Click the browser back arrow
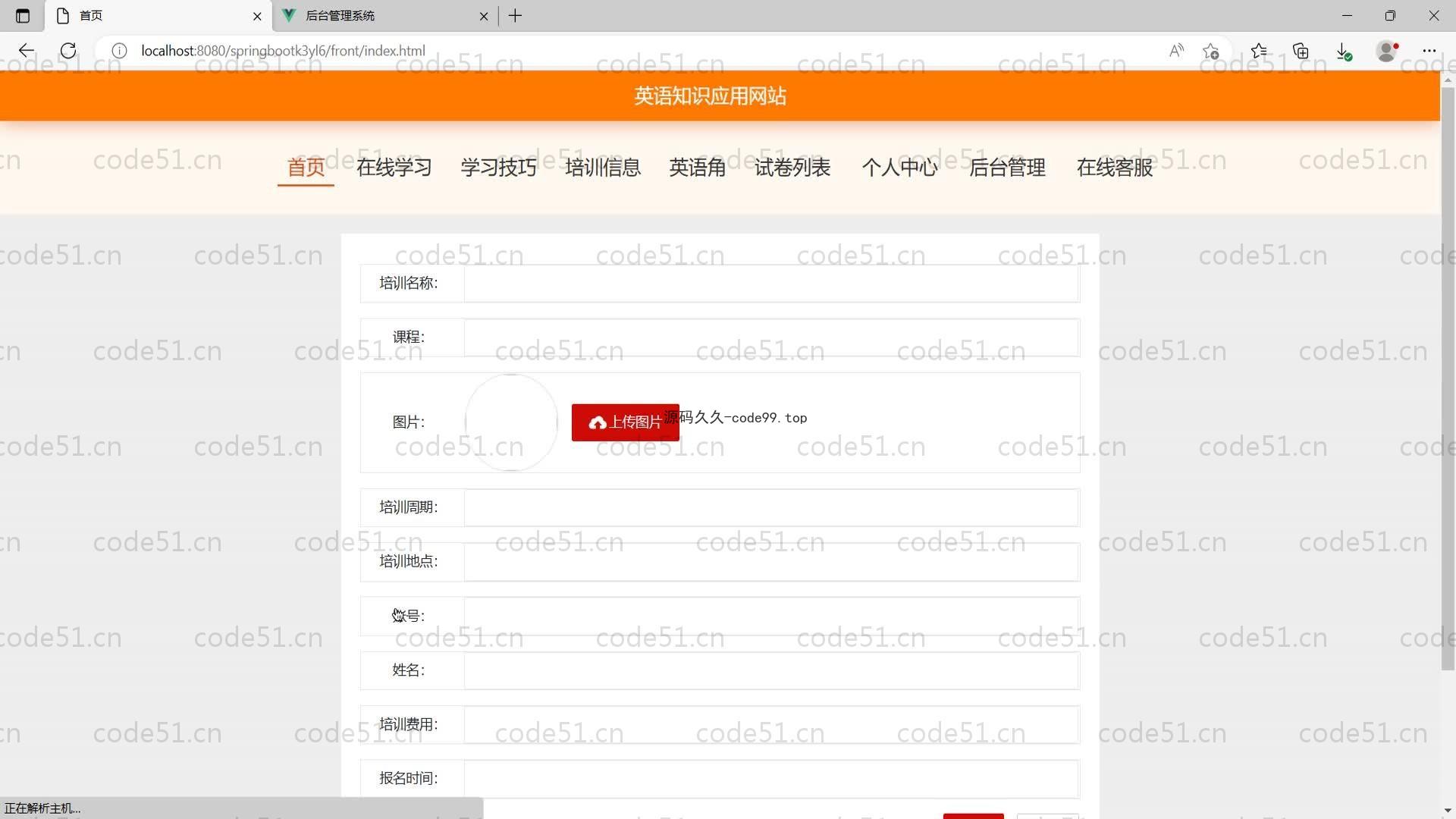This screenshot has height=819, width=1456. point(27,51)
